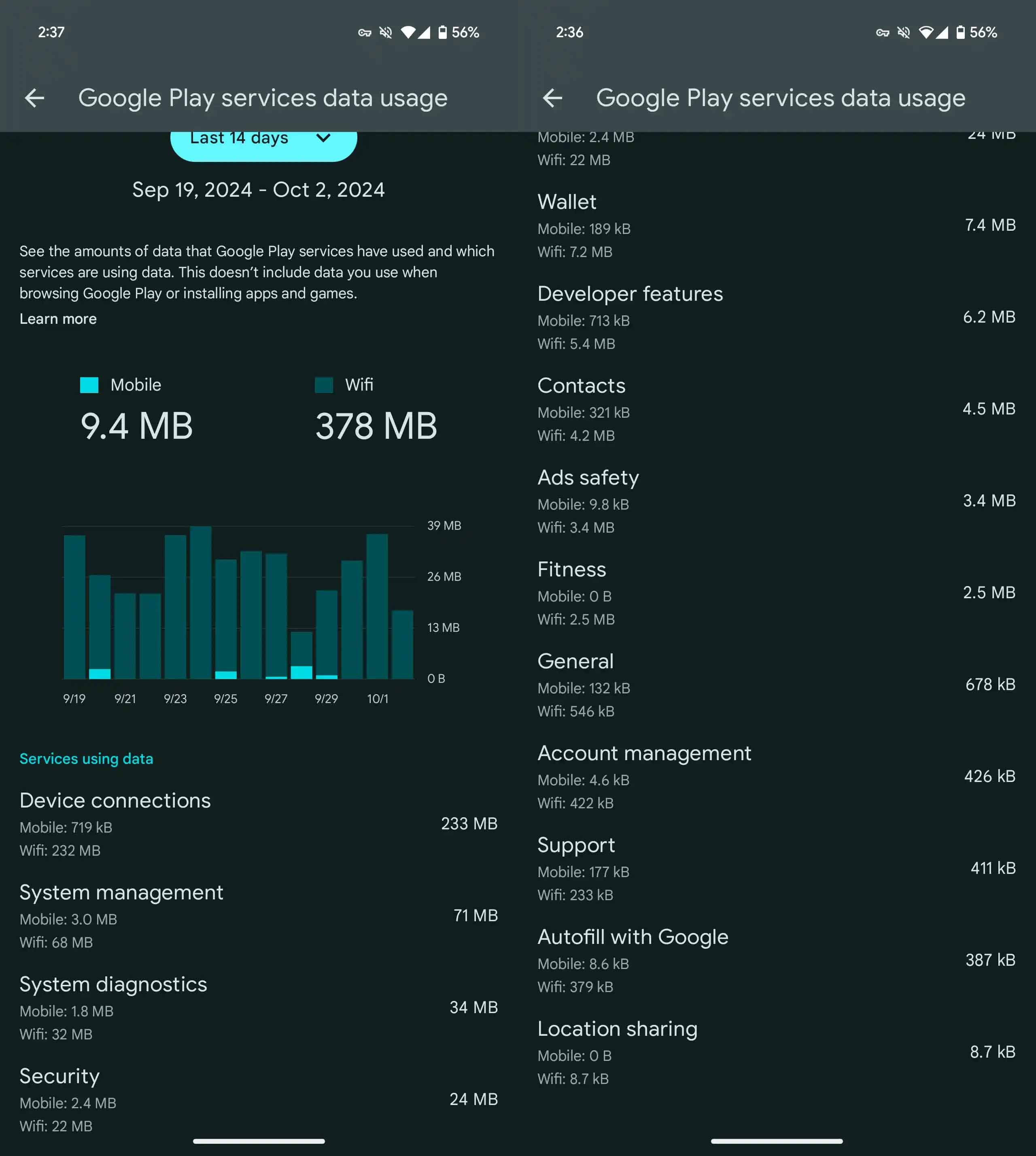Click the back arrow on right screen
This screenshot has height=1156, width=1036.
coord(554,97)
